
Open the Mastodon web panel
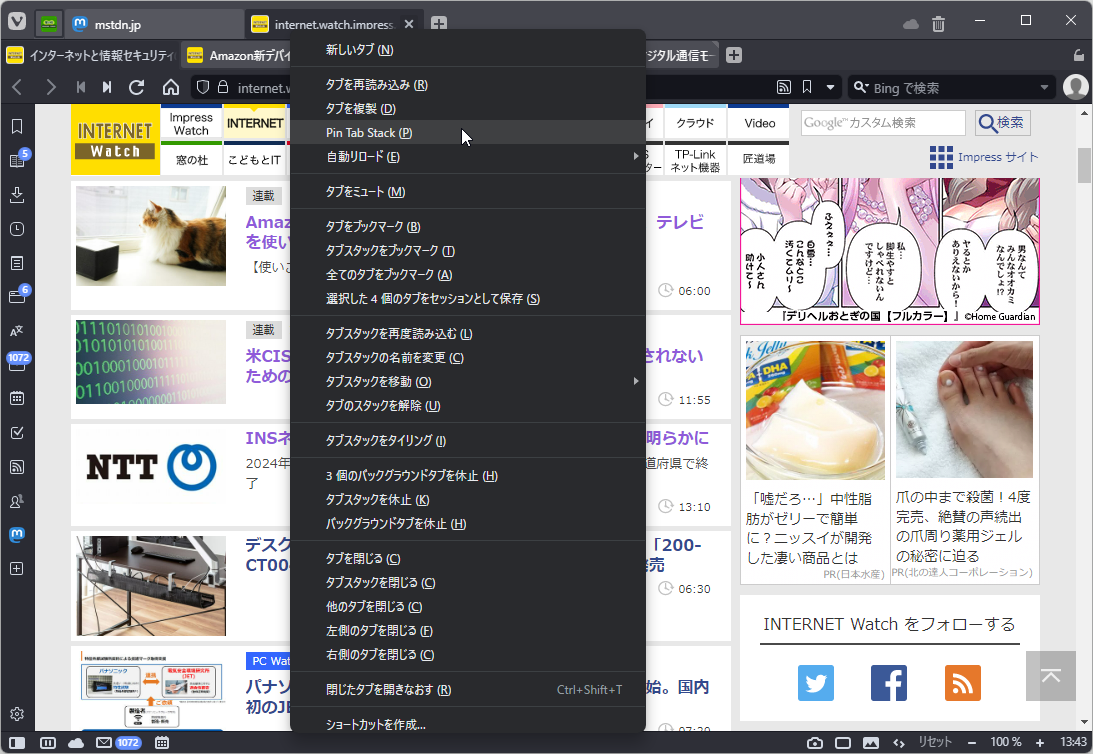pos(16,534)
